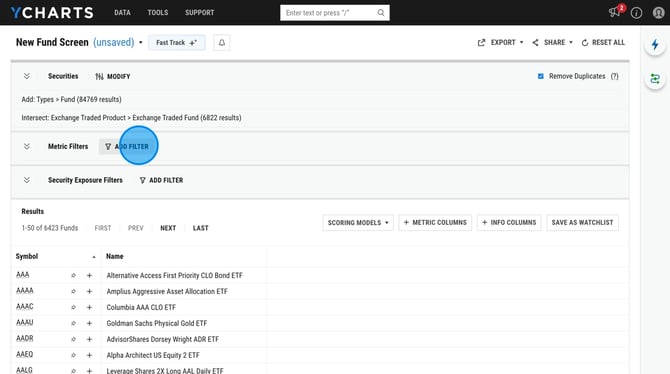
Task: Sort by the Symbol column arrow
Action: pyautogui.click(x=94, y=257)
